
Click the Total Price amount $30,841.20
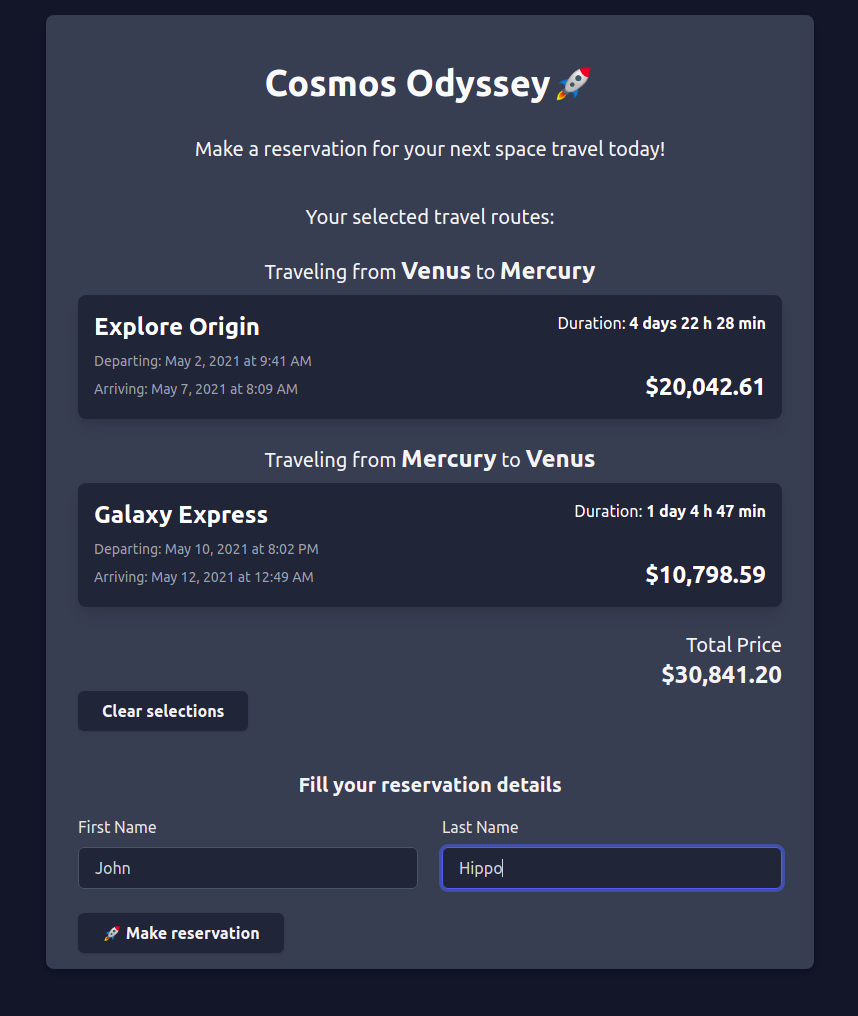point(720,674)
